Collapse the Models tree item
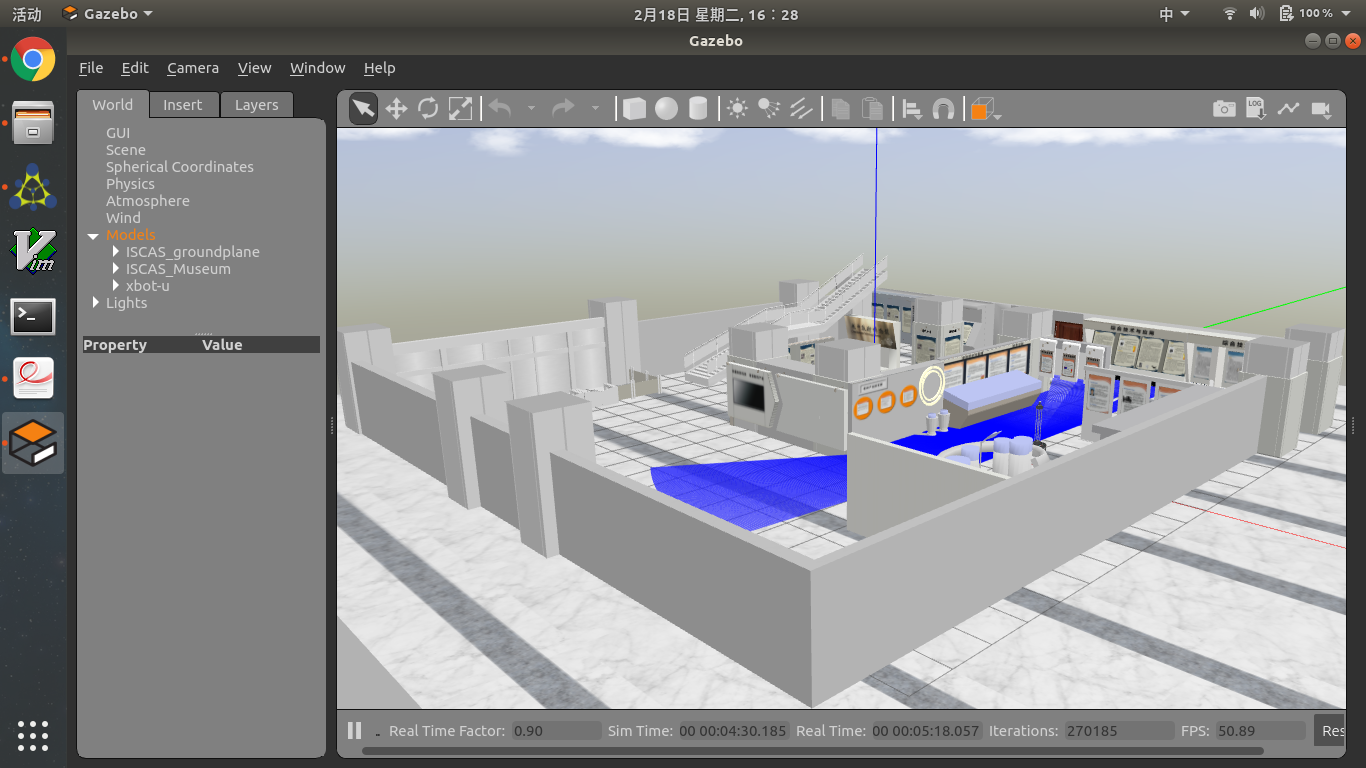Image resolution: width=1366 pixels, height=768 pixels. [x=92, y=235]
